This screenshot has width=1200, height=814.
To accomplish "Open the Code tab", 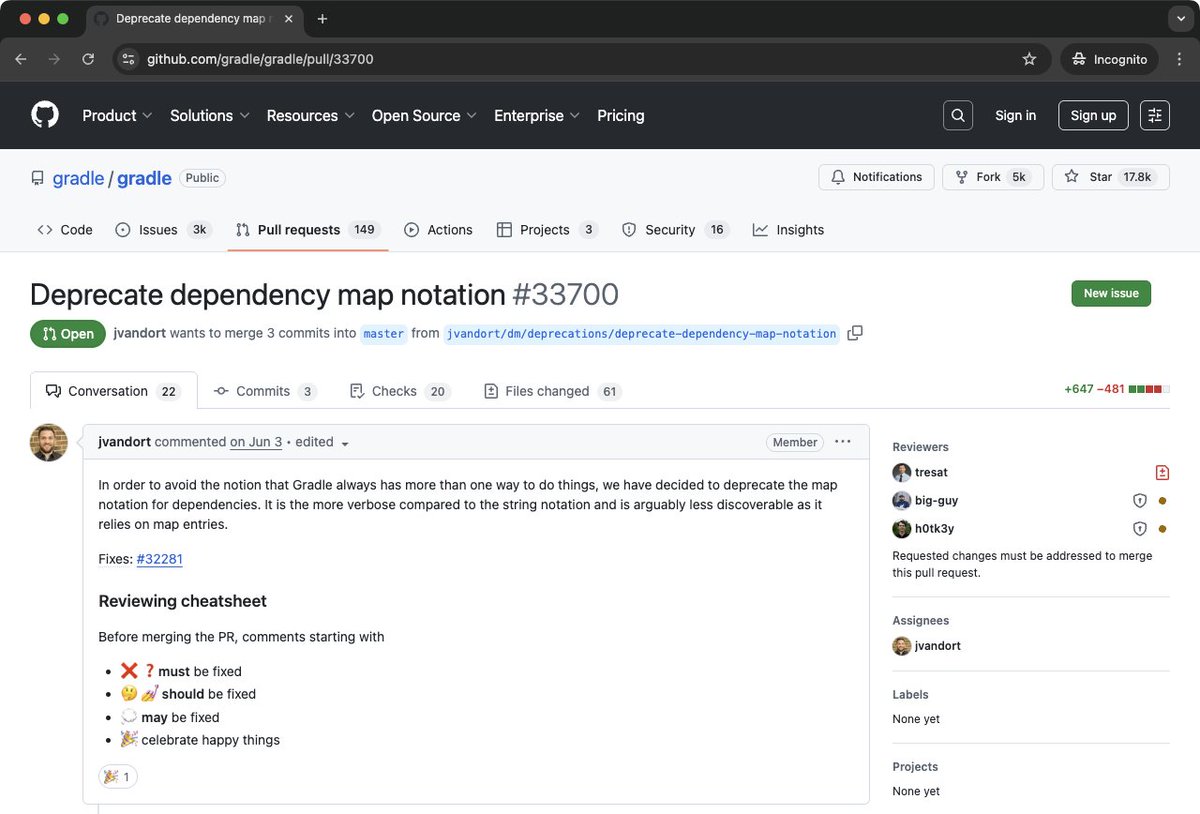I will pos(65,229).
